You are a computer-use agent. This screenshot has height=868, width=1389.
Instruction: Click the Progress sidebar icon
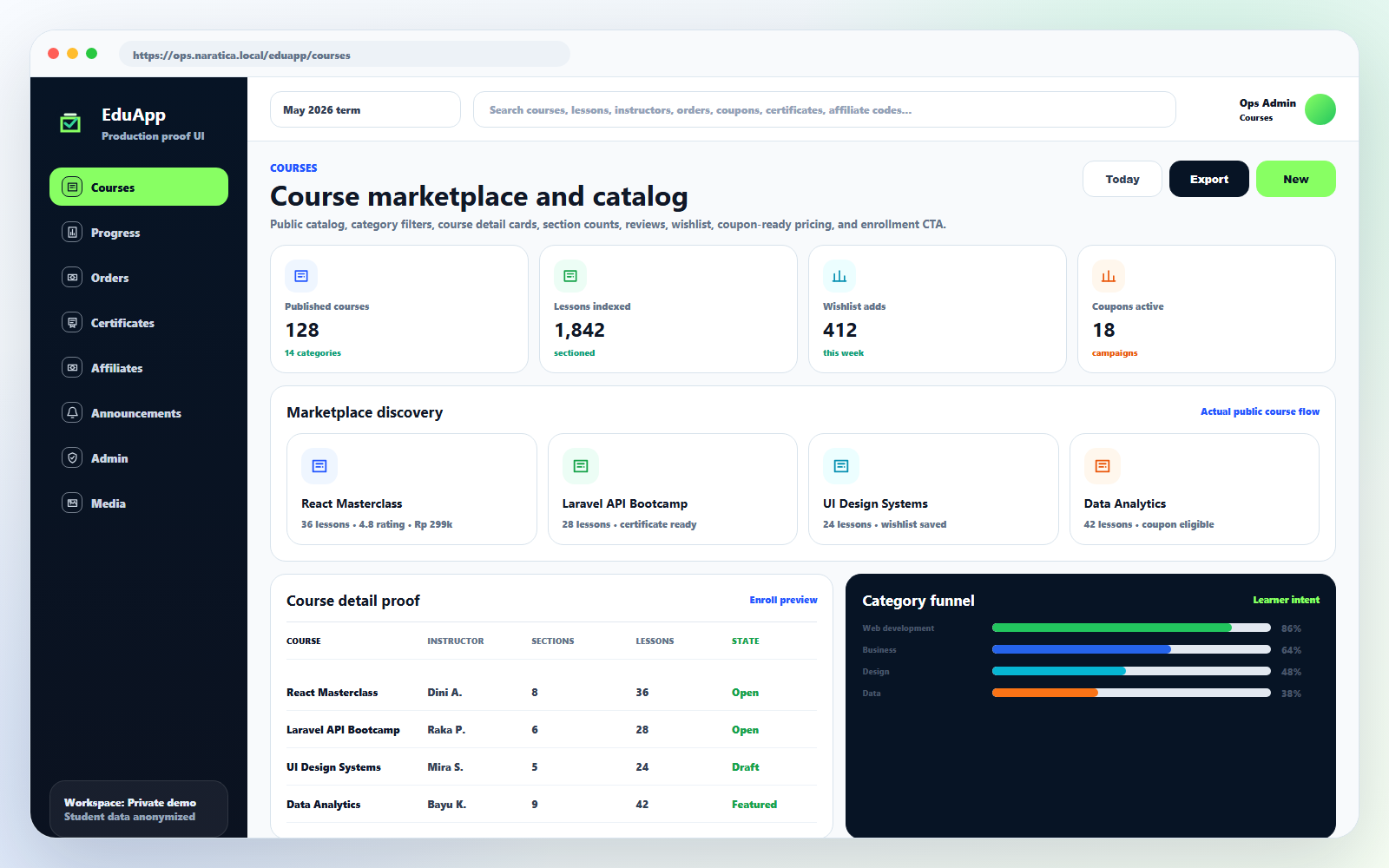(x=73, y=233)
